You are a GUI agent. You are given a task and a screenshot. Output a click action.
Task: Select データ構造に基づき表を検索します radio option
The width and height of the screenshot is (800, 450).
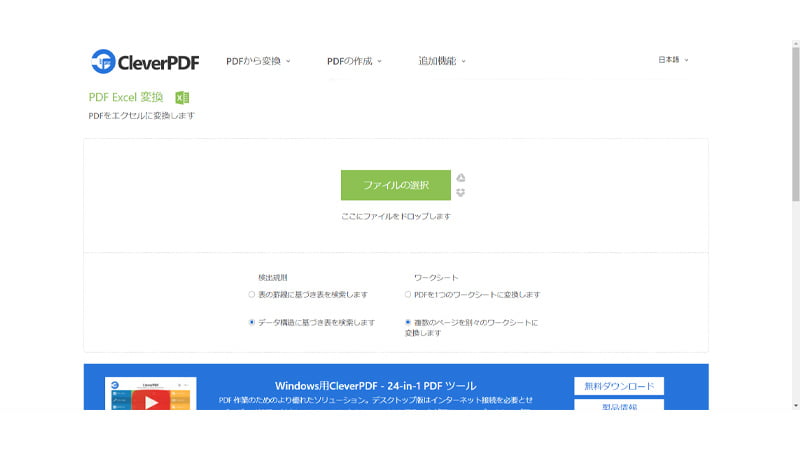click(252, 322)
